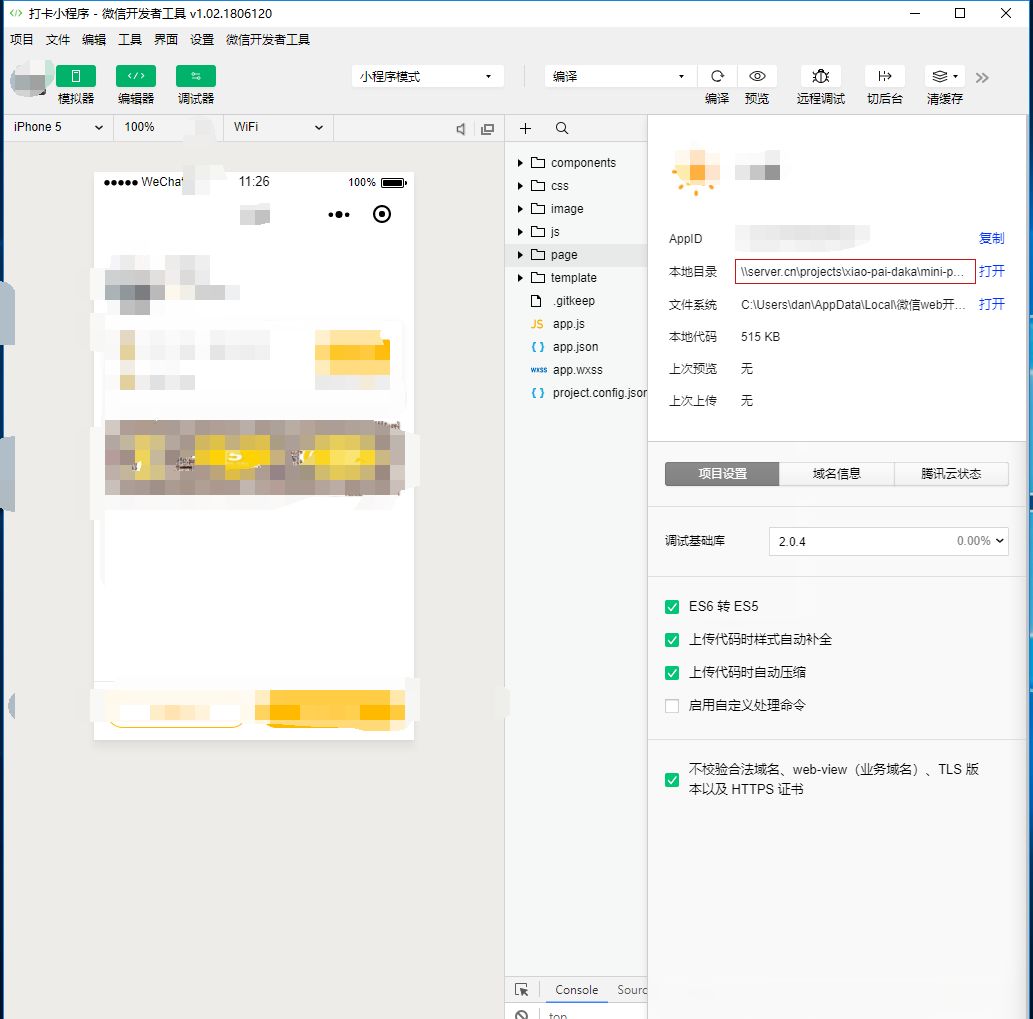This screenshot has height=1019, width=1033.
Task: Click the 本地目录 path field
Action: 855,271
